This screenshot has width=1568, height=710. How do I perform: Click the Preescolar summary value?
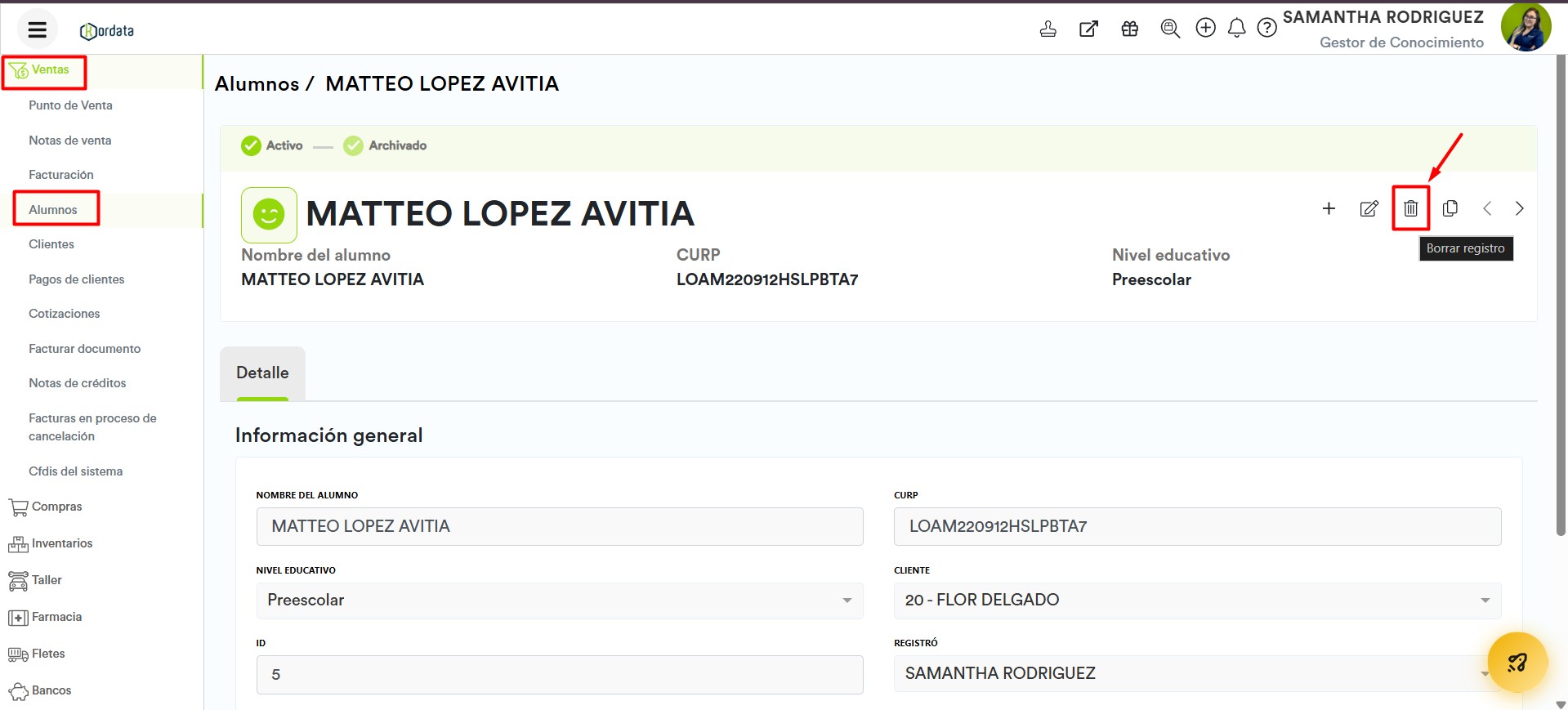coord(1151,279)
